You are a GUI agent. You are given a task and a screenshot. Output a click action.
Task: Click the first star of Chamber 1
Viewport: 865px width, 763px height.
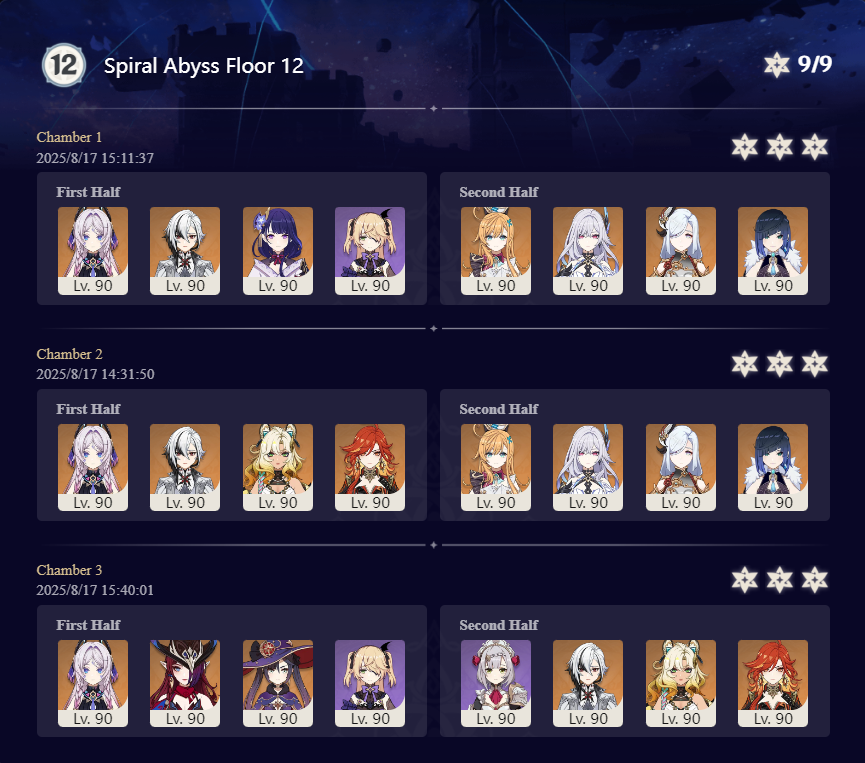tap(745, 147)
